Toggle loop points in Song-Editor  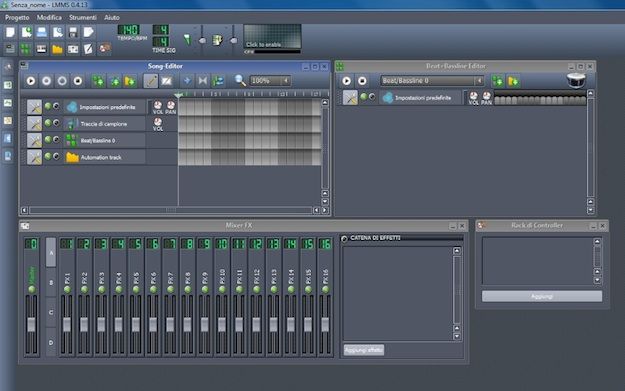tap(202, 81)
